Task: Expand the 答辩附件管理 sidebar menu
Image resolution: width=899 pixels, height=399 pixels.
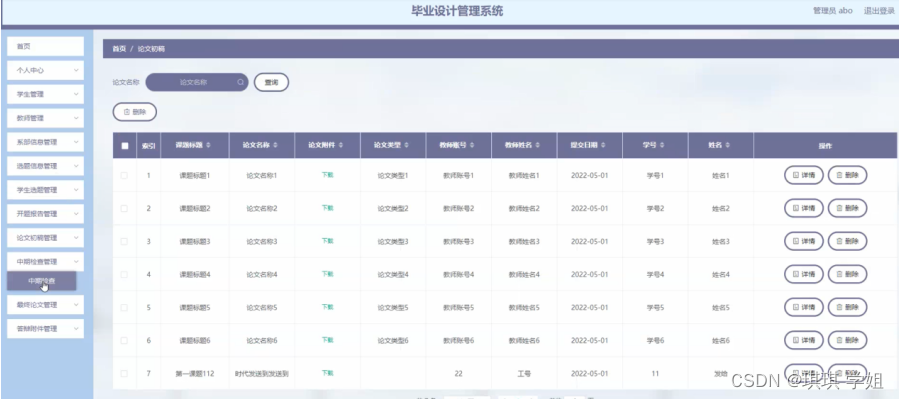Action: [45, 329]
